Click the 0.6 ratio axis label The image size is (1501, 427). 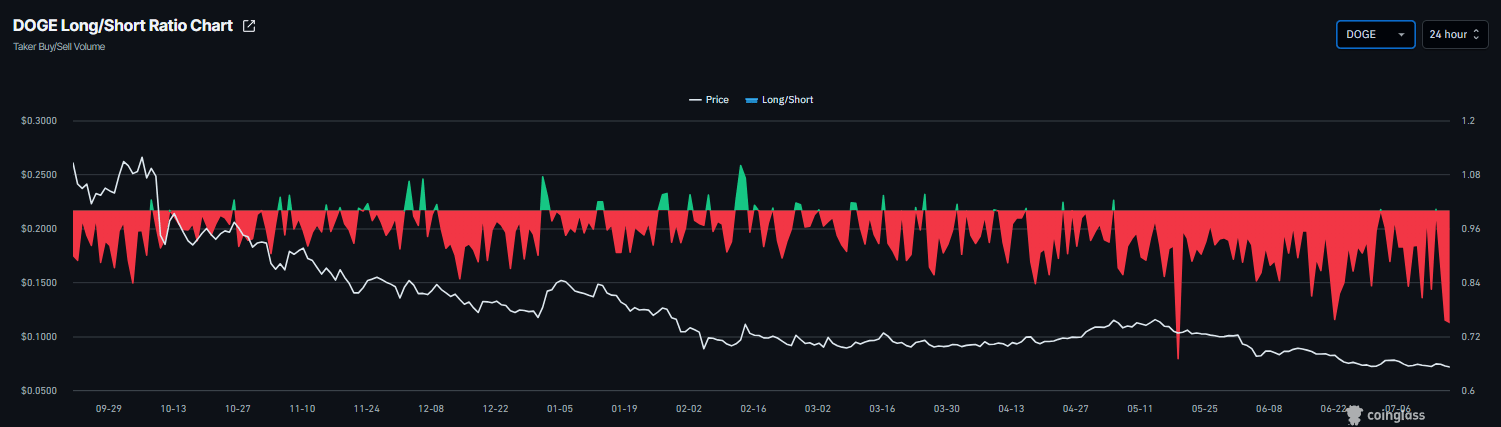tap(1468, 391)
